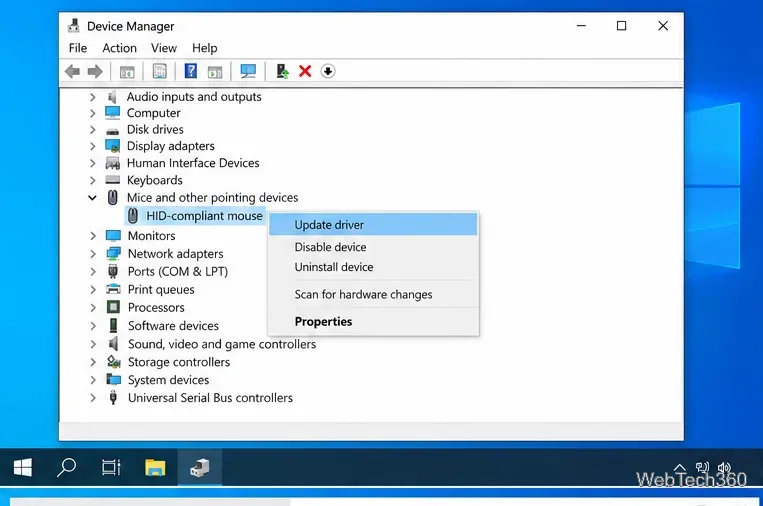763x506 pixels.
Task: Choose Scan for hardware changes in context menu
Action: 373,294
